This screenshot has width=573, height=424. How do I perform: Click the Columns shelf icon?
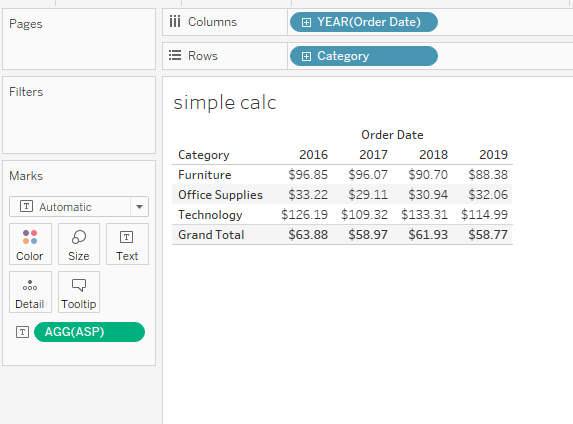pyautogui.click(x=175, y=22)
